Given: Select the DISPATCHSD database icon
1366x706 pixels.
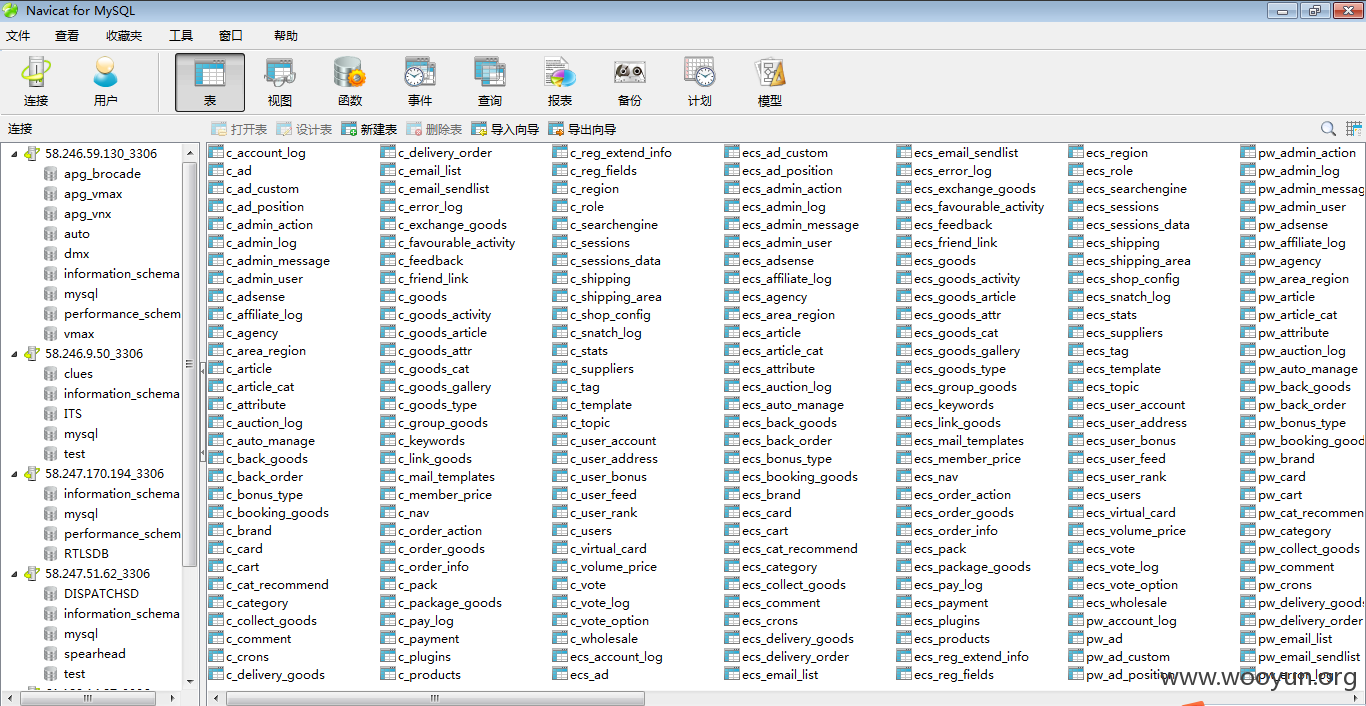Looking at the screenshot, I should [x=51, y=594].
